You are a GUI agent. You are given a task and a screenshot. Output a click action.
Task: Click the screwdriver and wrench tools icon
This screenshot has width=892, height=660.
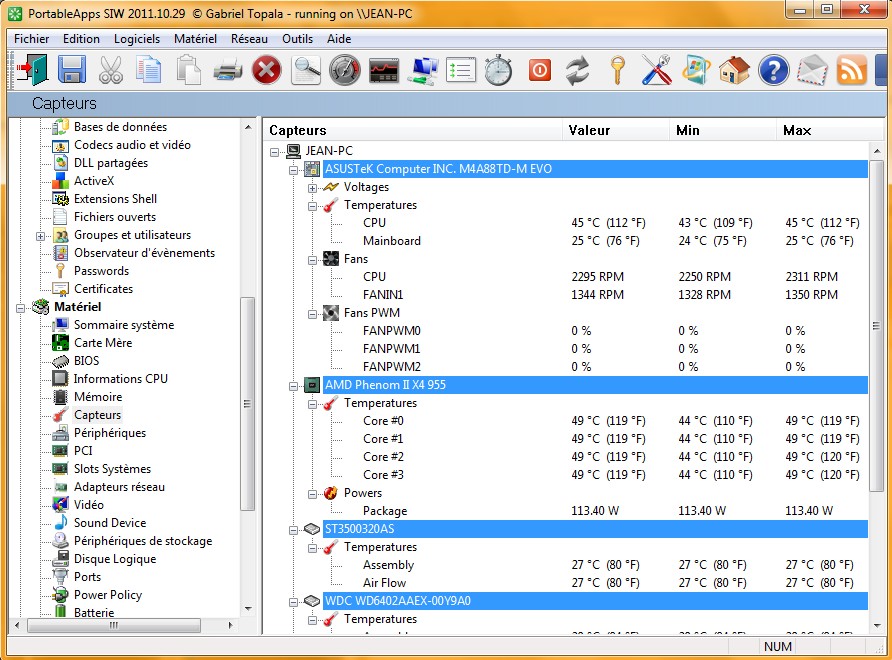pos(656,70)
